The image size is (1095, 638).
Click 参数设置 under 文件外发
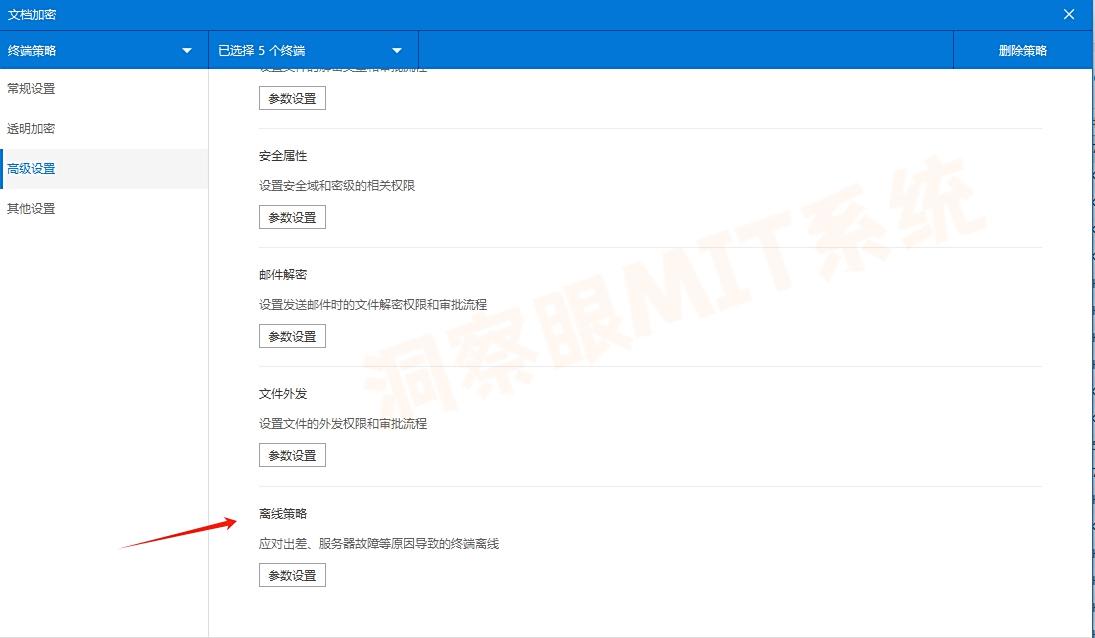292,455
